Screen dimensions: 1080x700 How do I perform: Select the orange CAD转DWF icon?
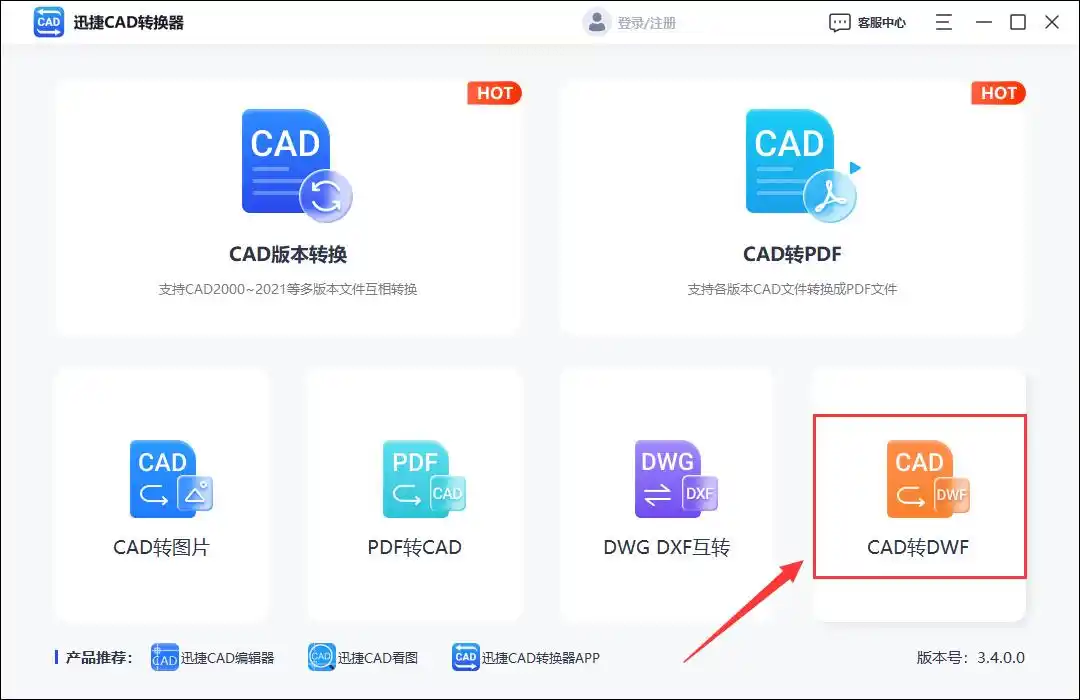tap(928, 479)
